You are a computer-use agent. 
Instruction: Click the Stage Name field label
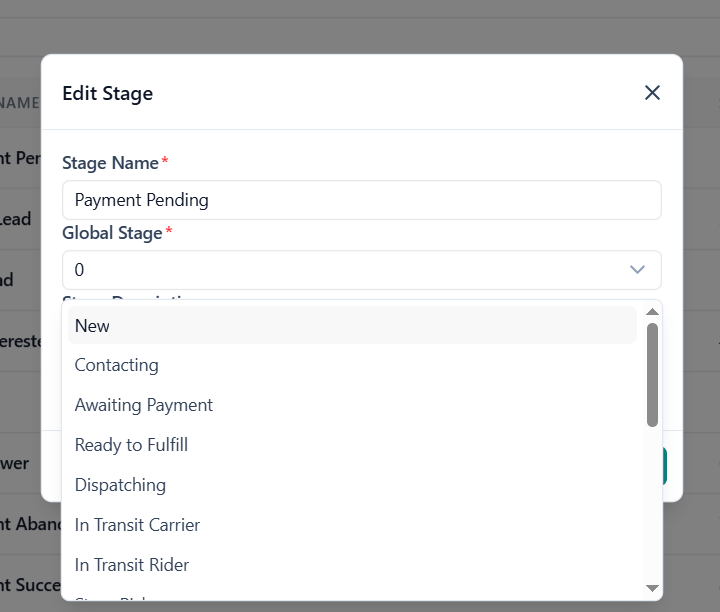[x=110, y=163]
